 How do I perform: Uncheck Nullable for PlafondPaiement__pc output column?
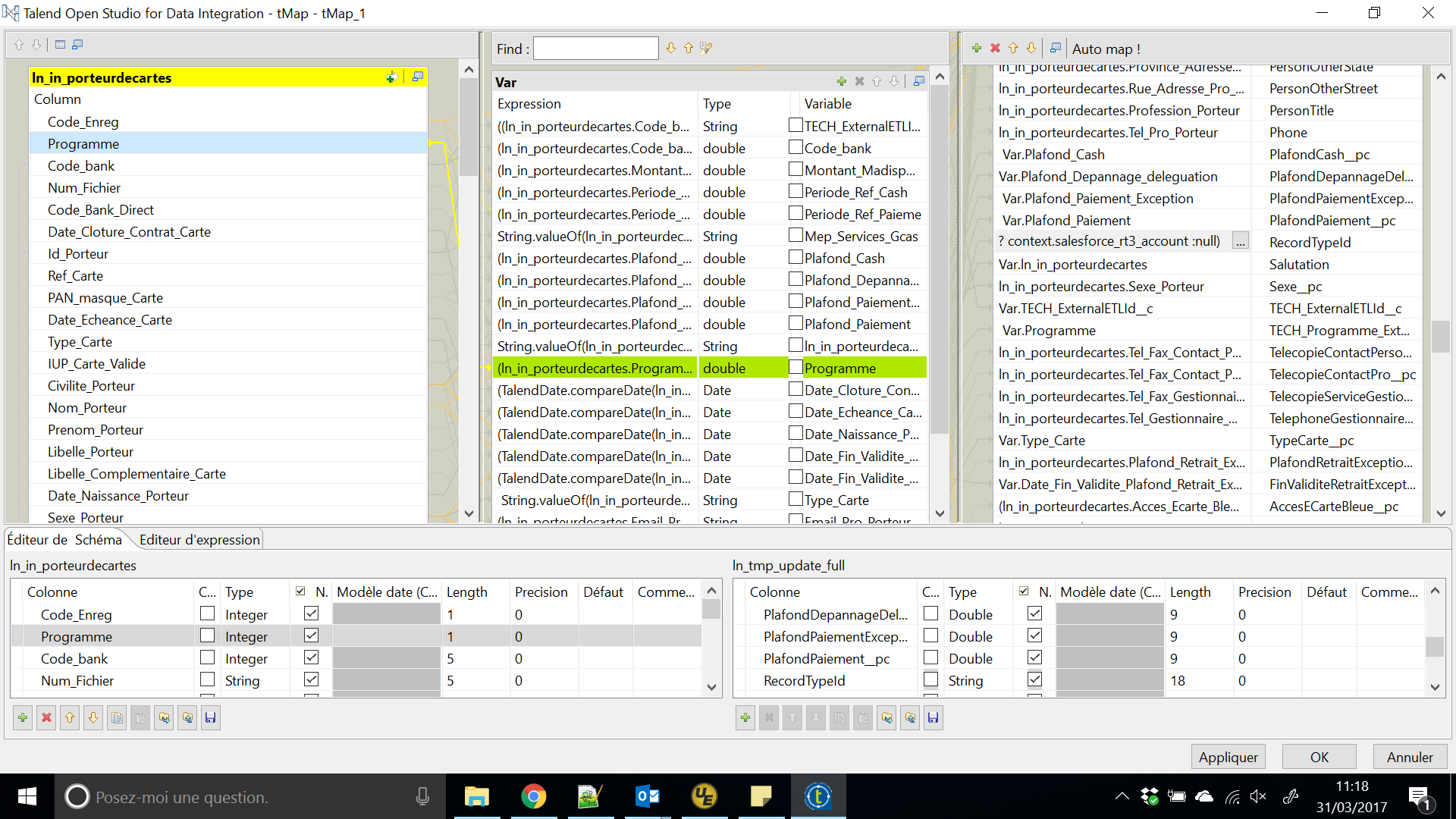pos(1034,657)
